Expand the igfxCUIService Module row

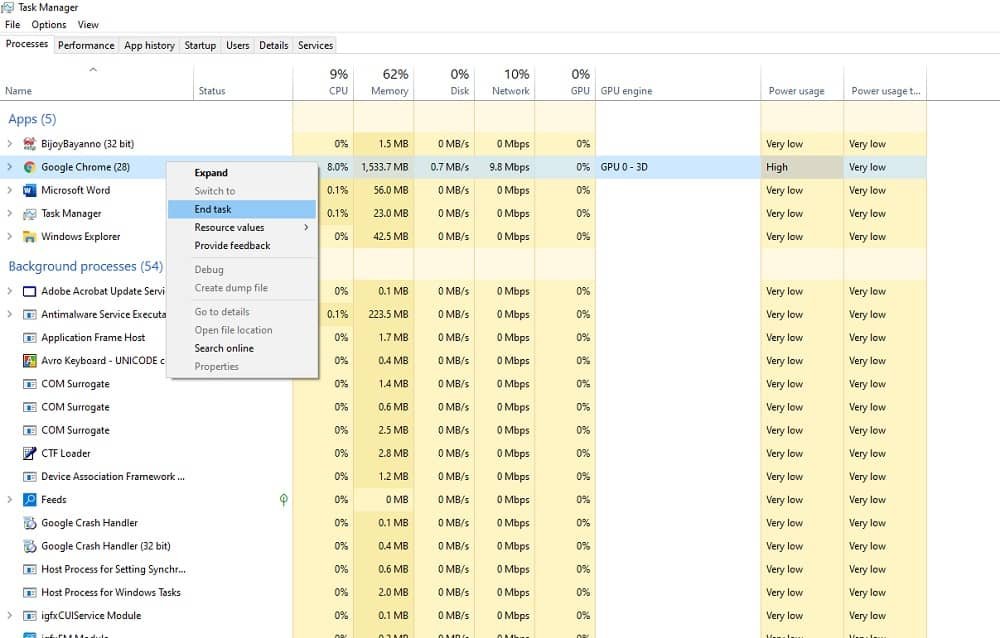pos(10,616)
